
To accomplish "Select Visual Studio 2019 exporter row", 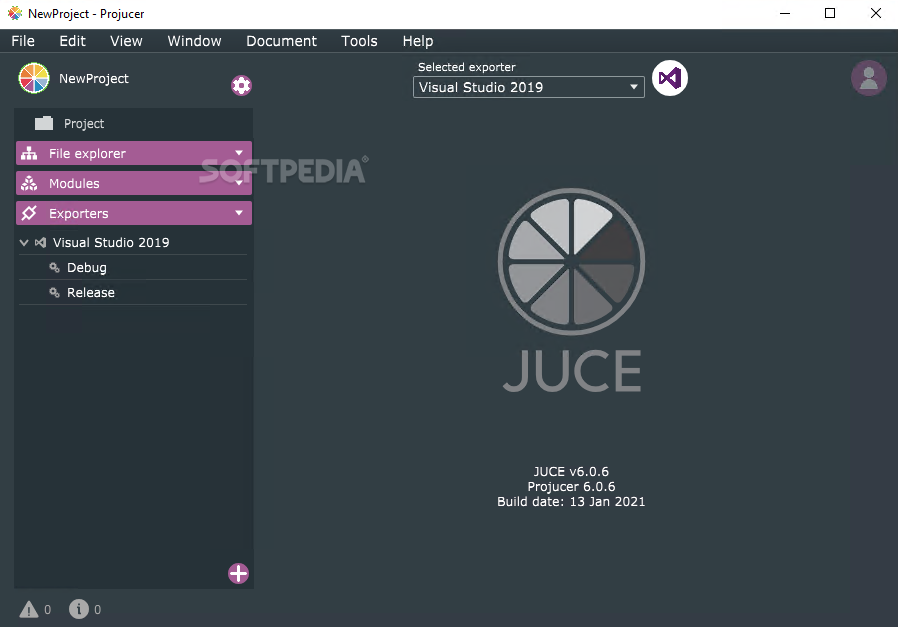I will pos(133,243).
